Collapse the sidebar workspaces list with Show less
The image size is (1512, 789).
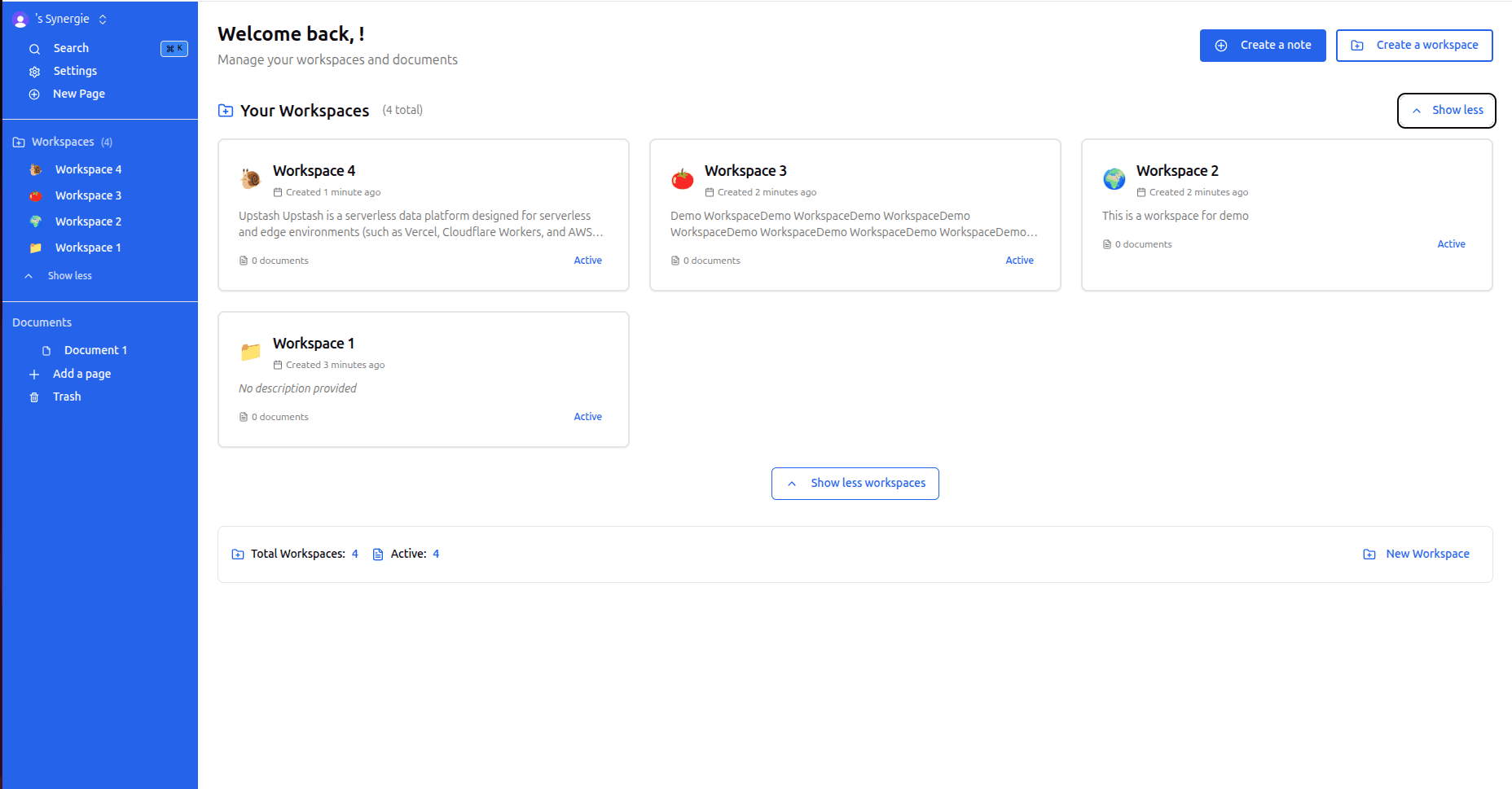pyautogui.click(x=69, y=276)
